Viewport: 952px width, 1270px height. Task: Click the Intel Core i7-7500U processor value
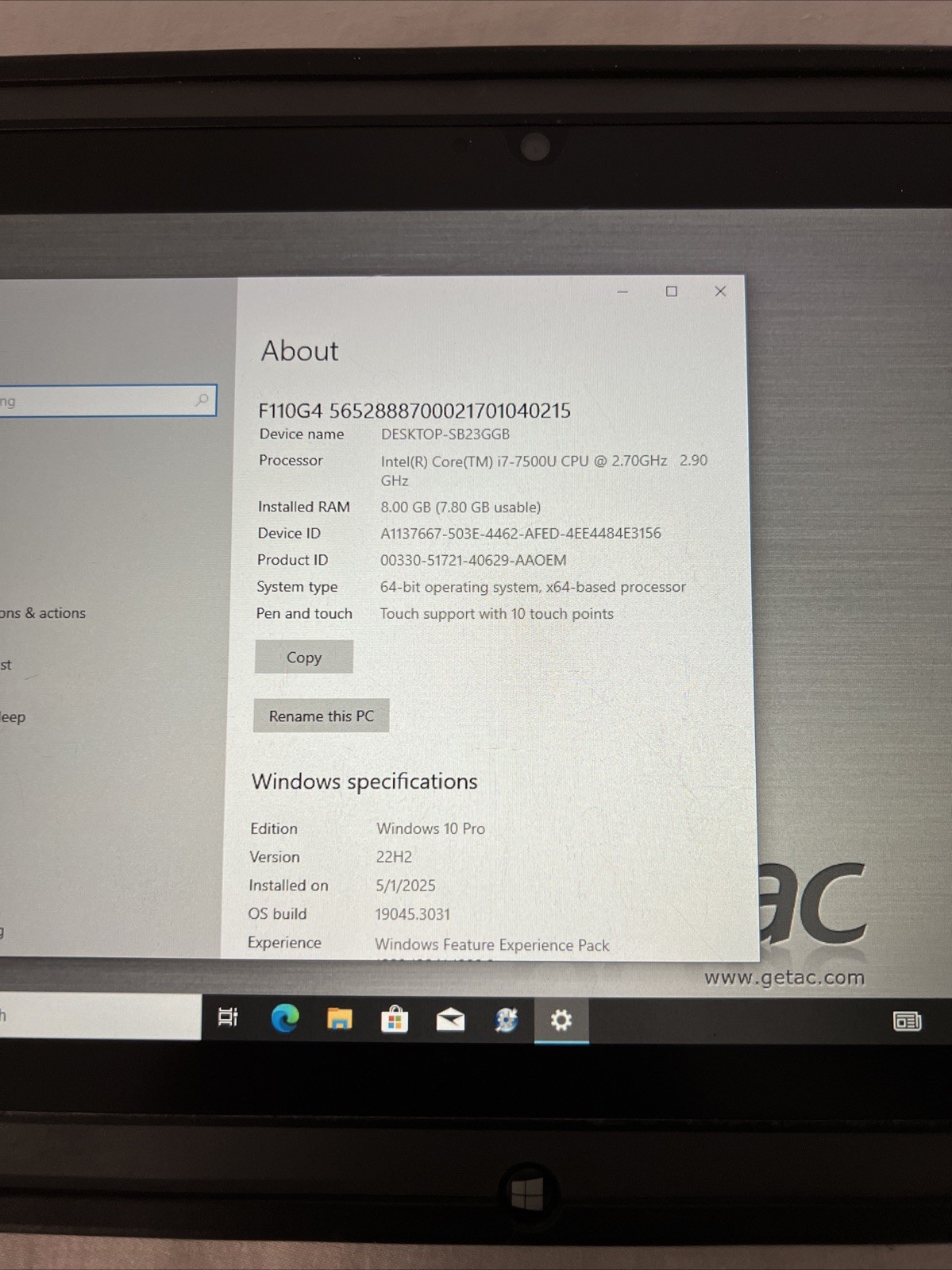[x=544, y=470]
